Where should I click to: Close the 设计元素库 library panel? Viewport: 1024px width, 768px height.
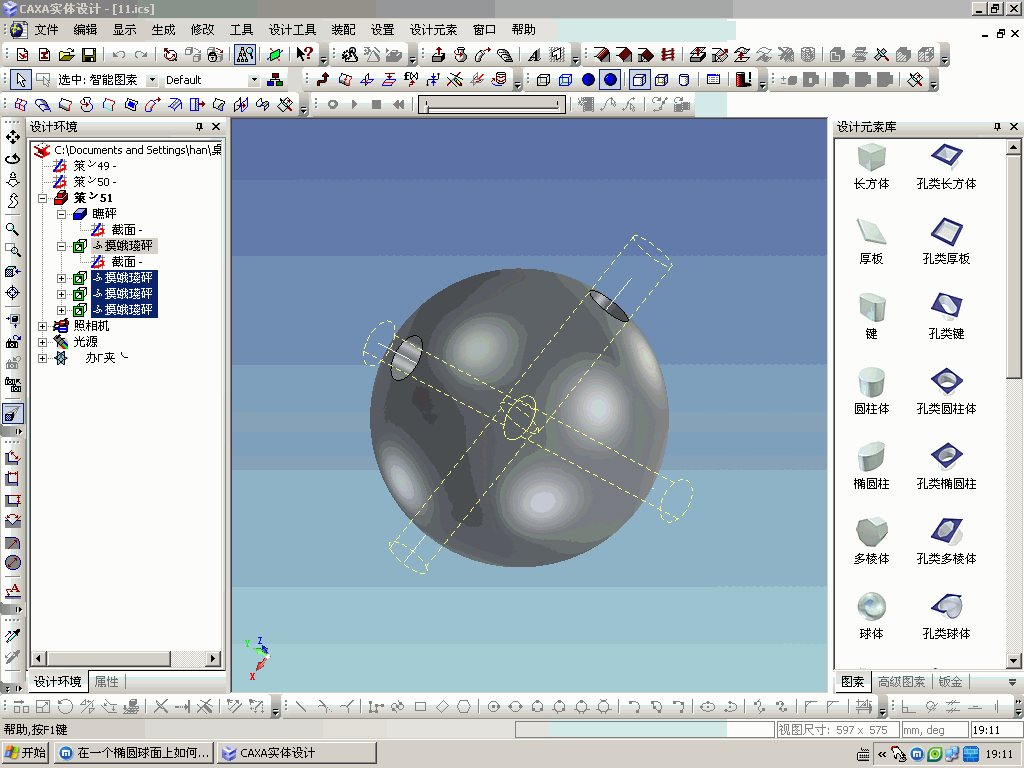coord(1014,127)
